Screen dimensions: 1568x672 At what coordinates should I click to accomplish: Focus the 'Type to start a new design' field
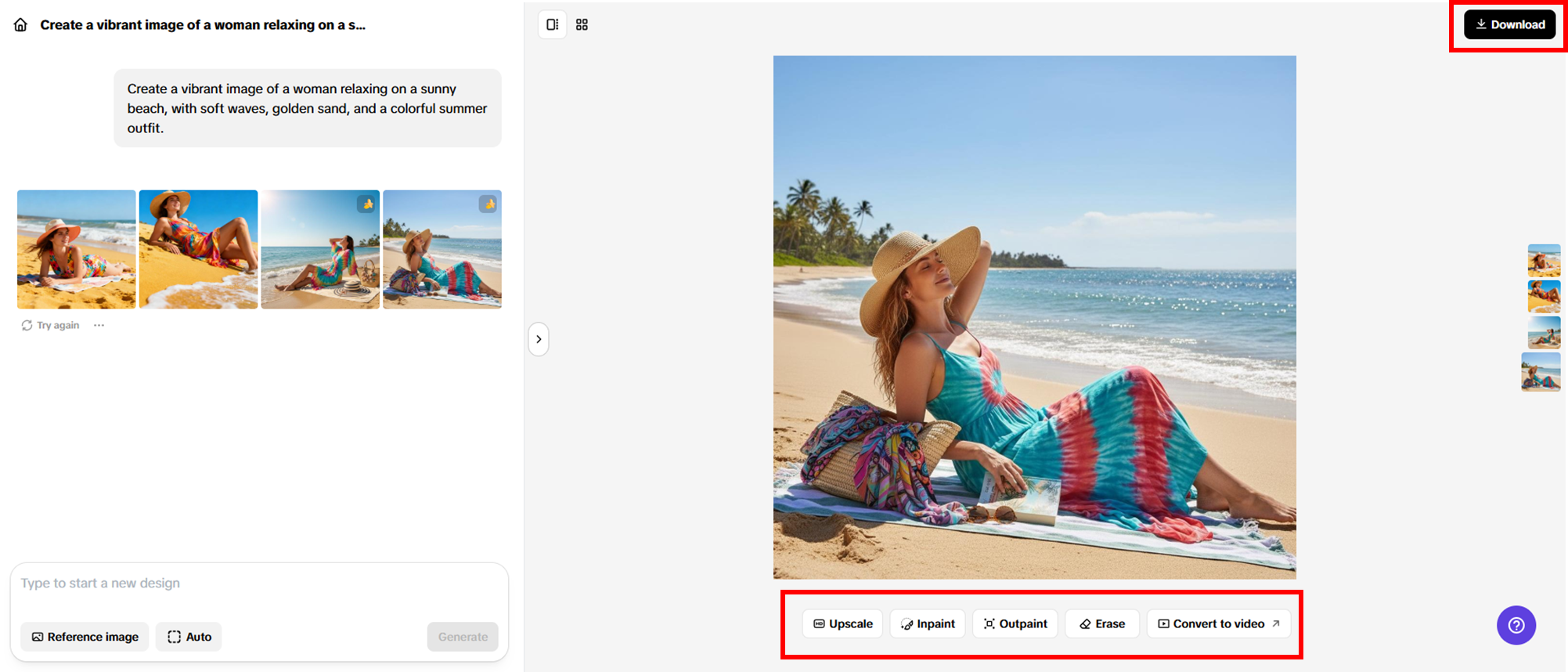[x=258, y=583]
